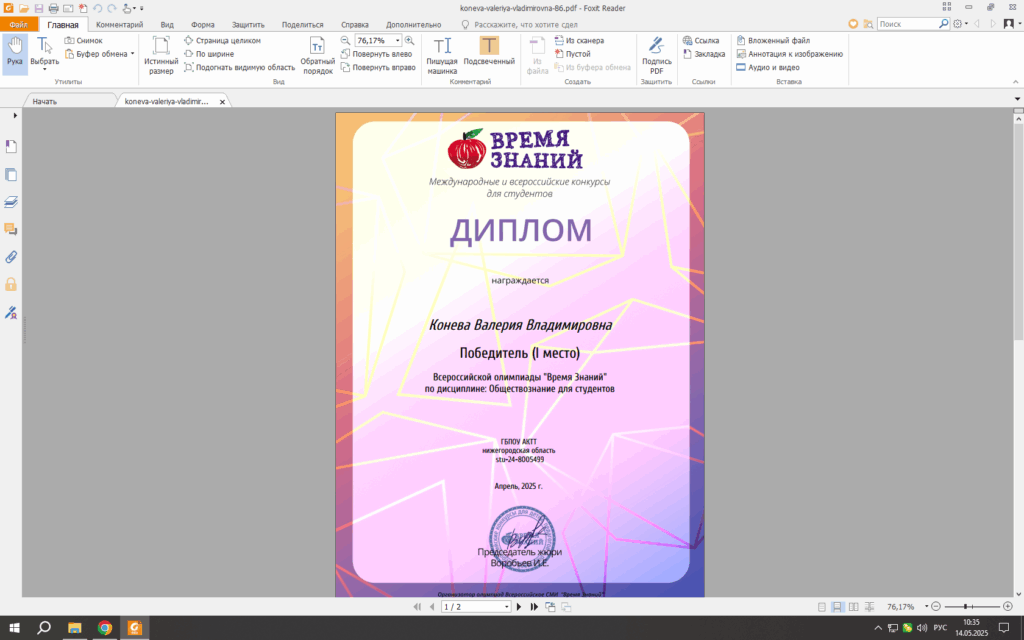Select the Подсвеченный highlight tool

point(489,51)
